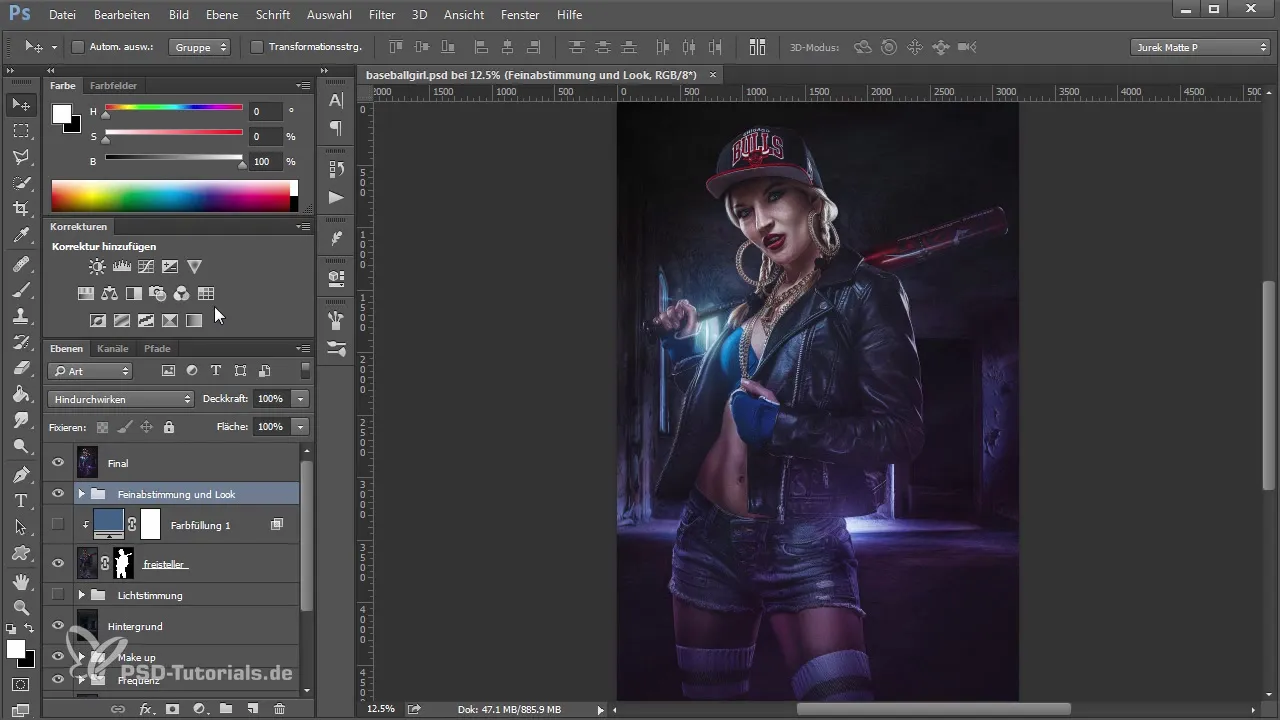1280x720 pixels.
Task: Toggle the layer filter switch on
Action: pyautogui.click(x=305, y=370)
